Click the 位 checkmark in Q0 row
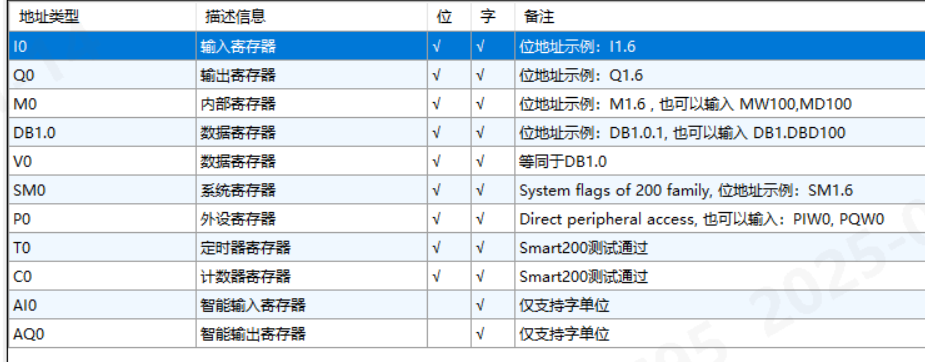The height and width of the screenshot is (362, 925). click(437, 75)
